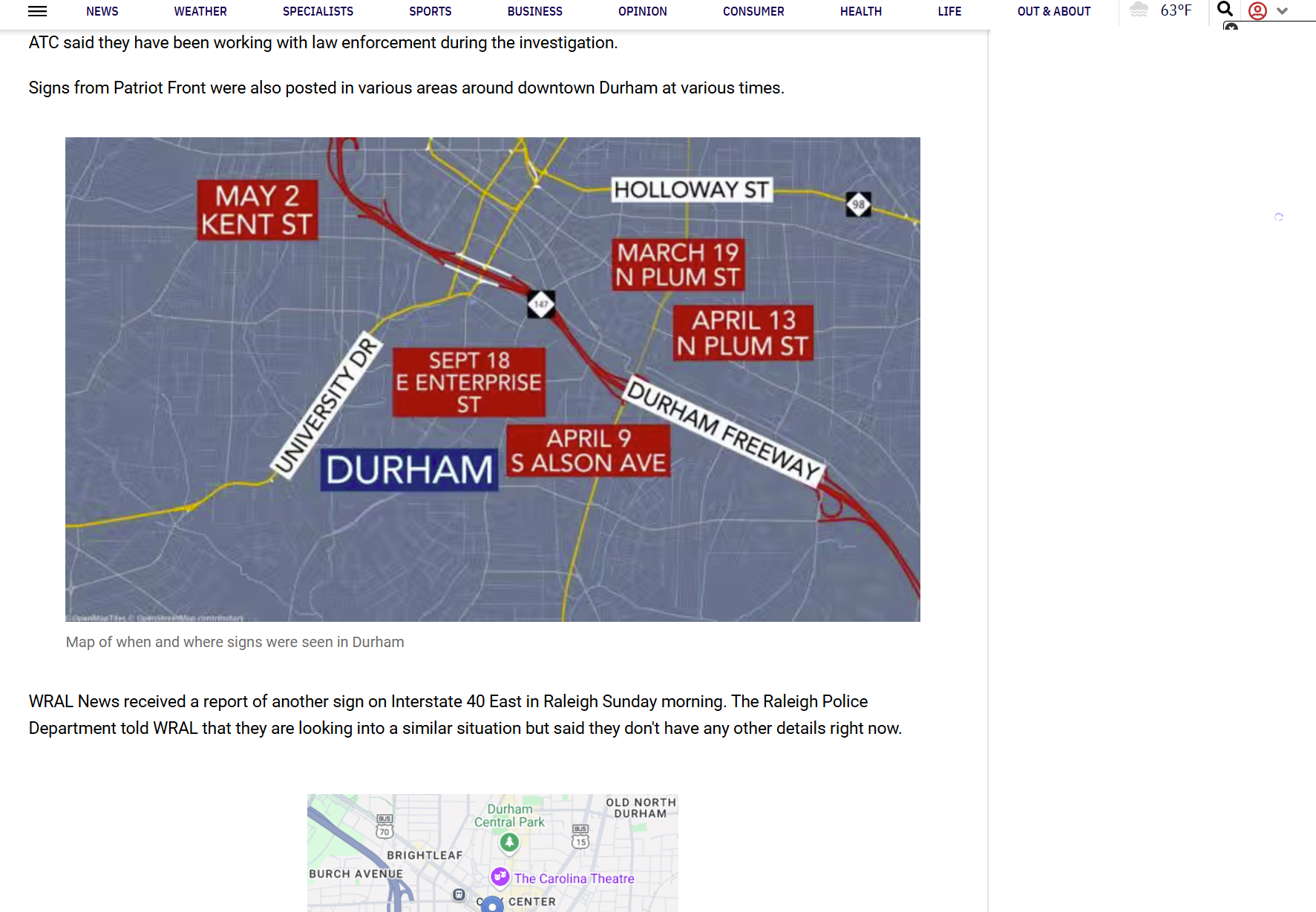The image size is (1316, 912).
Task: Click the Durham signs map image
Action: pyautogui.click(x=493, y=379)
